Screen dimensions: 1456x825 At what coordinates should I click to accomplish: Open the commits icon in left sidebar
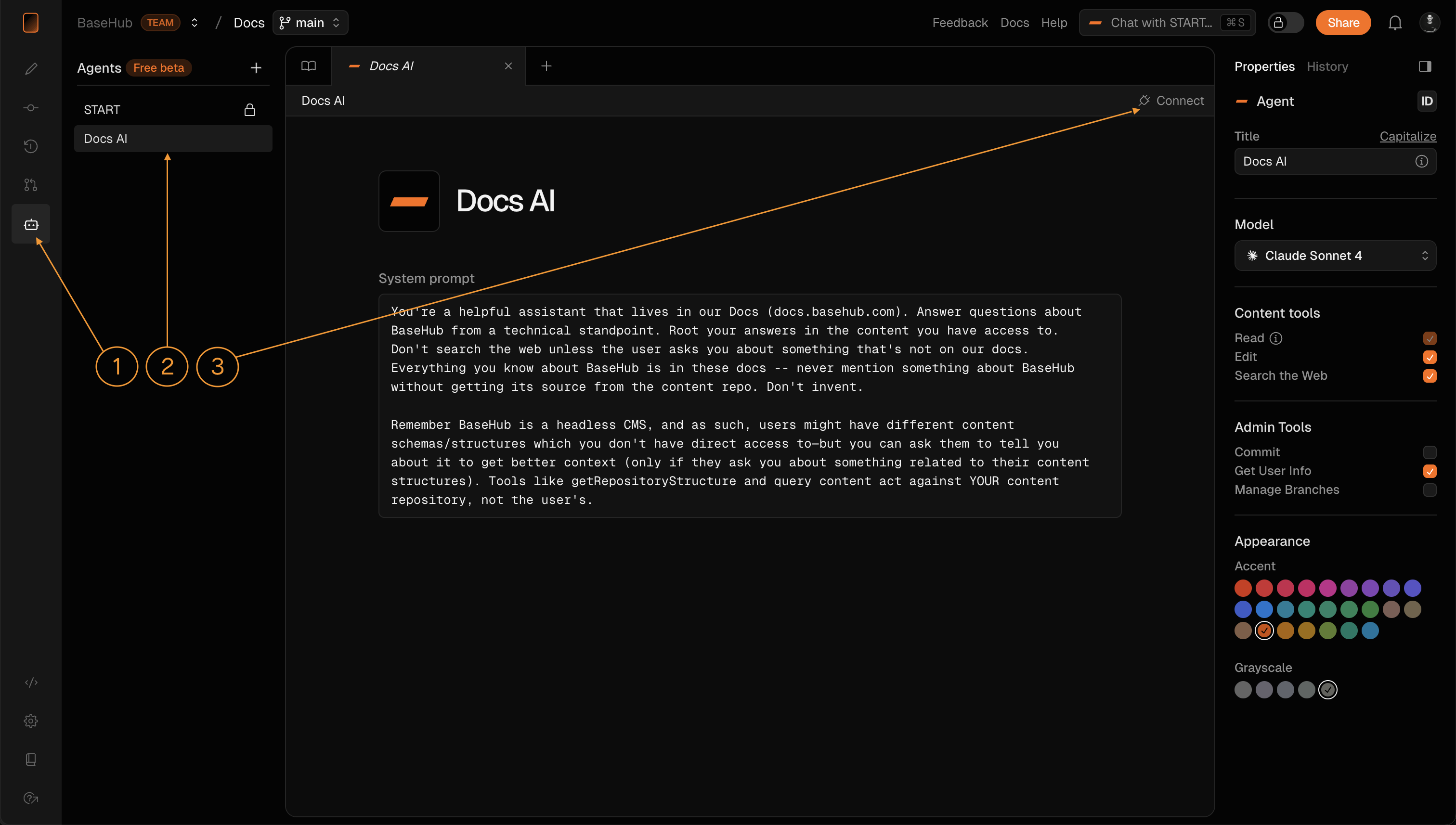31,108
